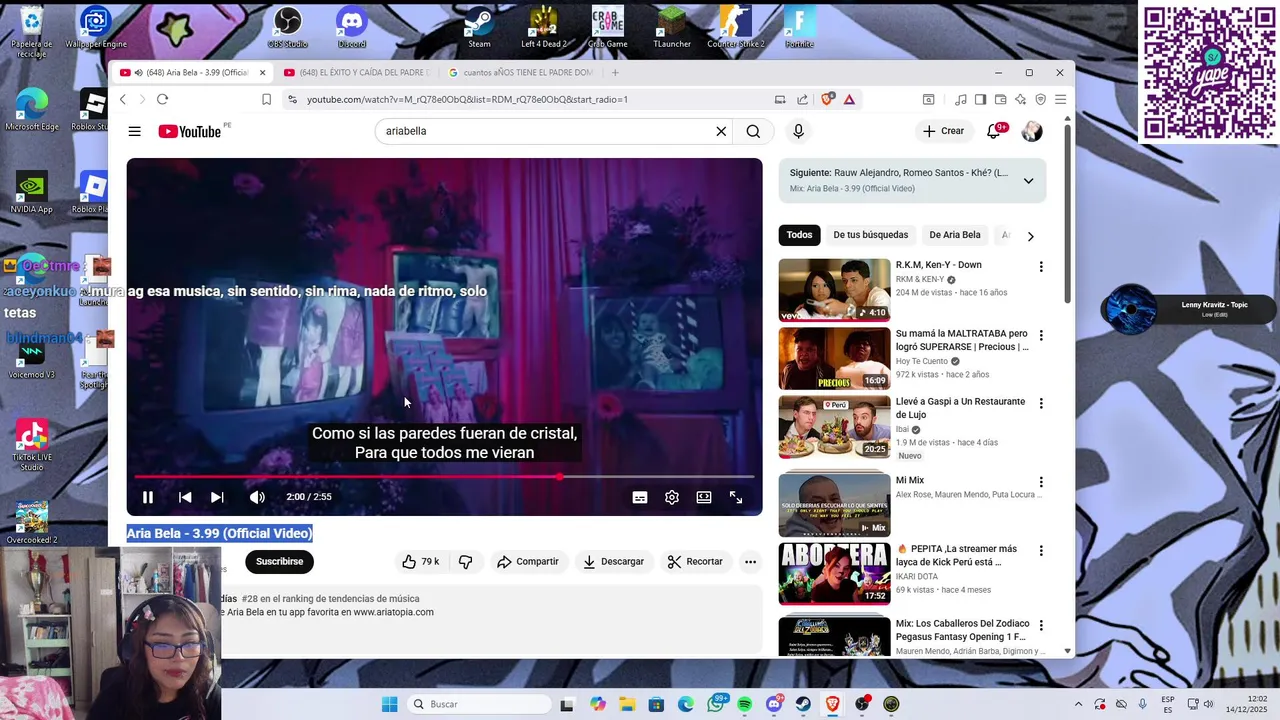Open options for 'Caballeros del Zodiaco' mix

(x=1041, y=625)
